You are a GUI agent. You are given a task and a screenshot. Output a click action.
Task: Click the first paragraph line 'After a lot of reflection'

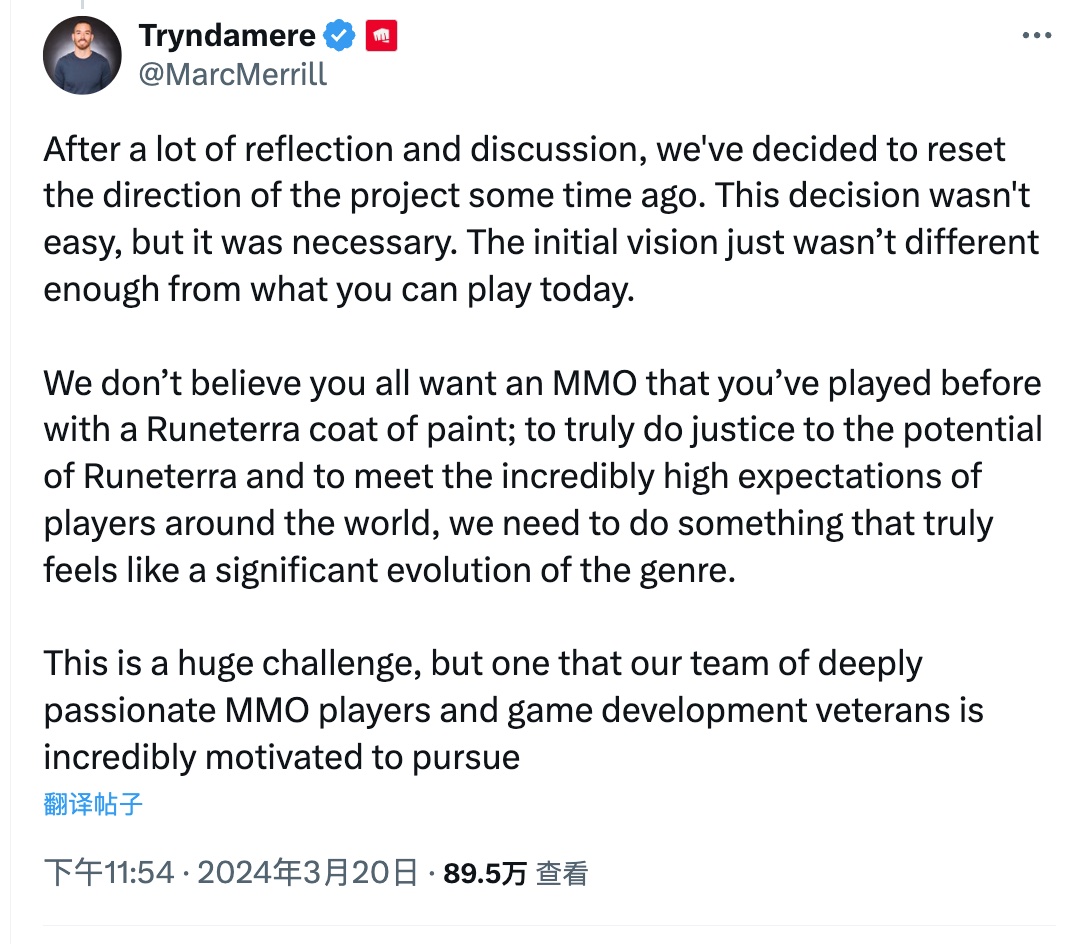[524, 150]
